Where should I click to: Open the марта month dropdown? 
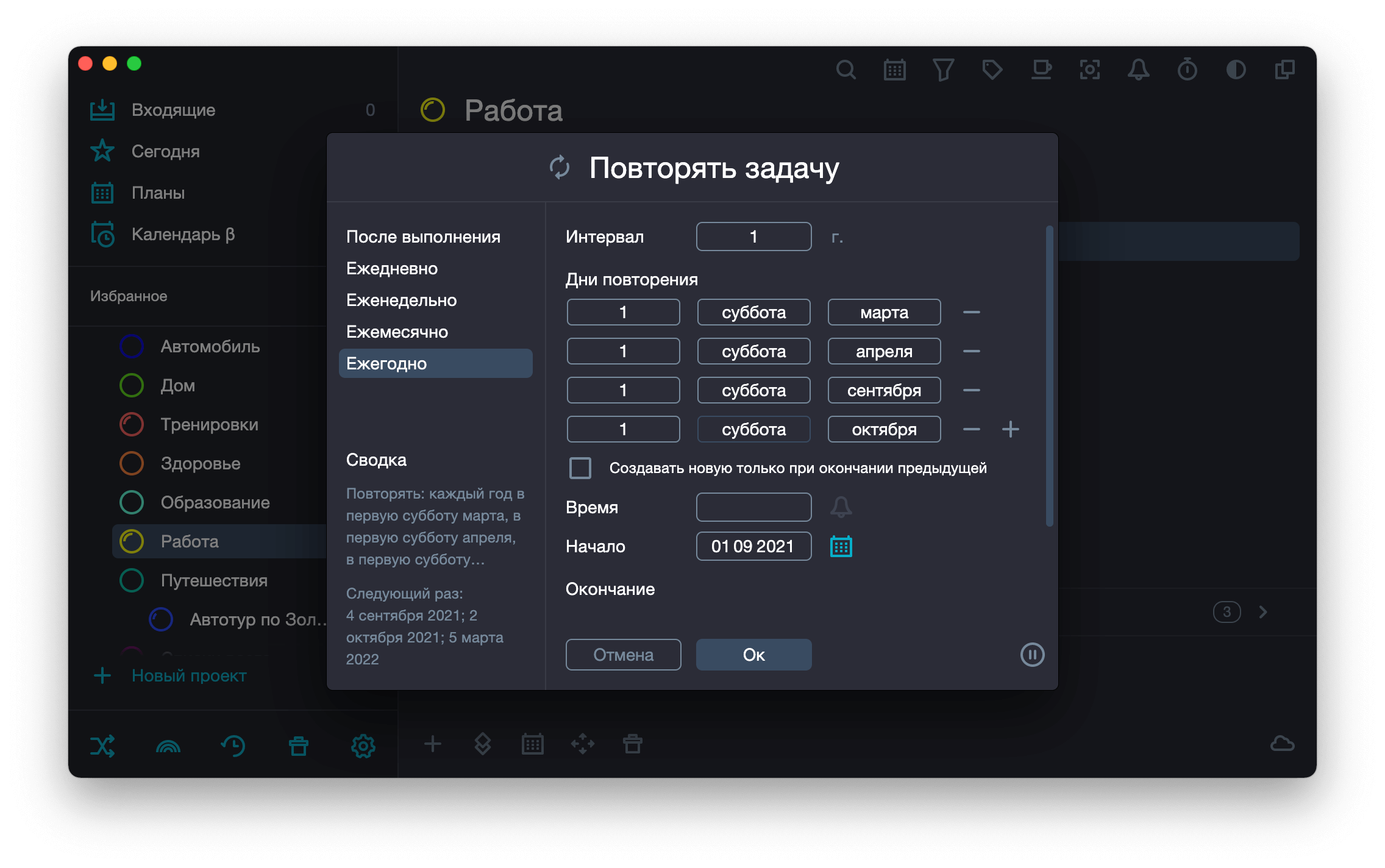[x=883, y=312]
